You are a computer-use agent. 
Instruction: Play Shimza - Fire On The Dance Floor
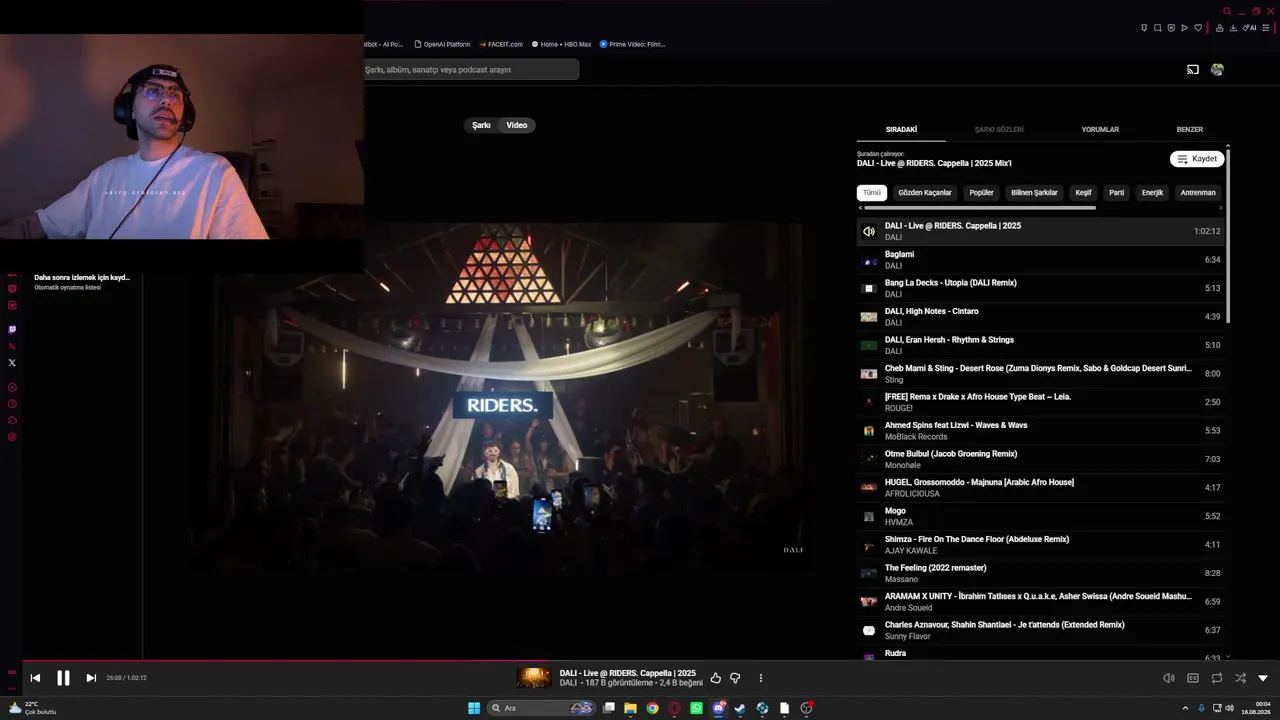pyautogui.click(x=1040, y=545)
